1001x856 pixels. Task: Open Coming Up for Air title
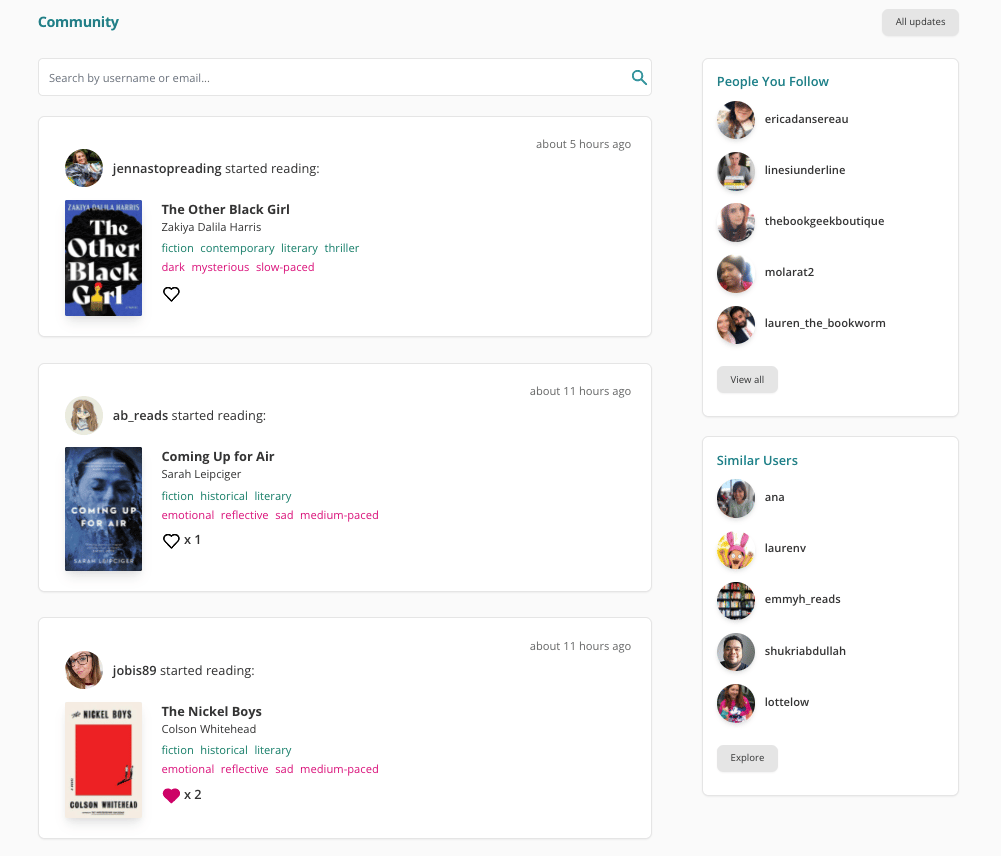[218, 456]
